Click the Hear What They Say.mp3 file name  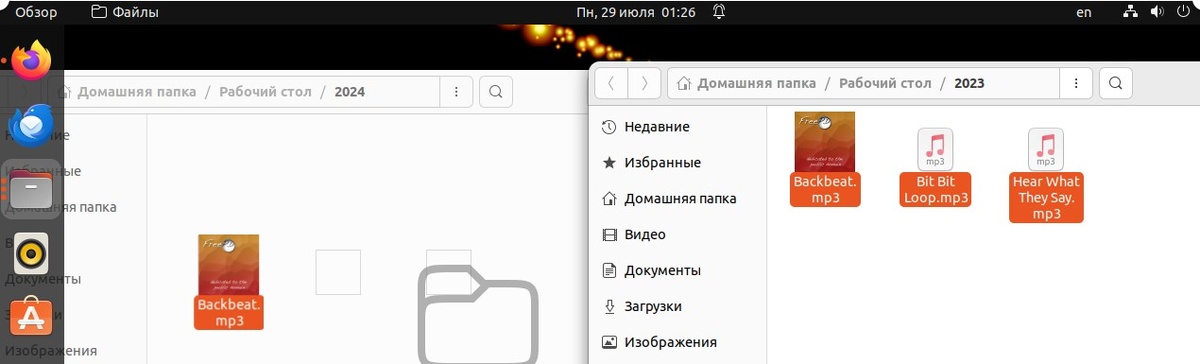(x=1046, y=198)
